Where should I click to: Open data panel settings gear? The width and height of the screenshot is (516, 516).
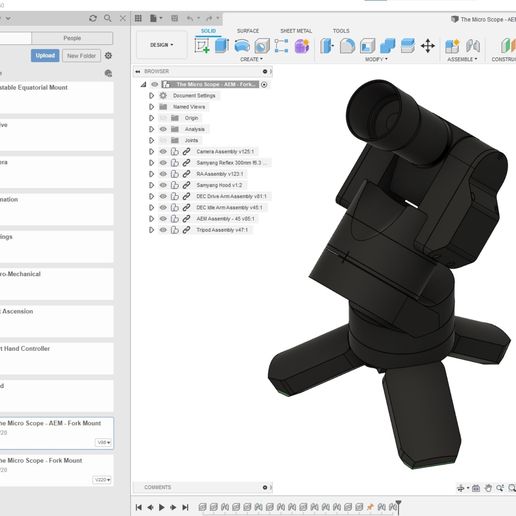pos(108,55)
